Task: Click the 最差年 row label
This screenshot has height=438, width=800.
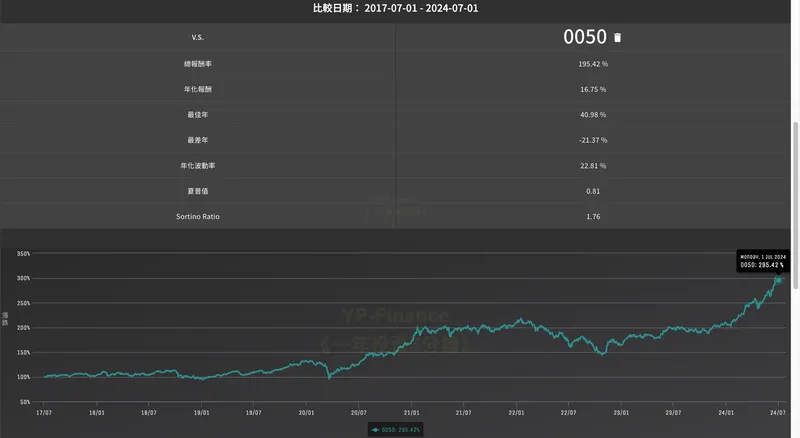Action: [197, 140]
